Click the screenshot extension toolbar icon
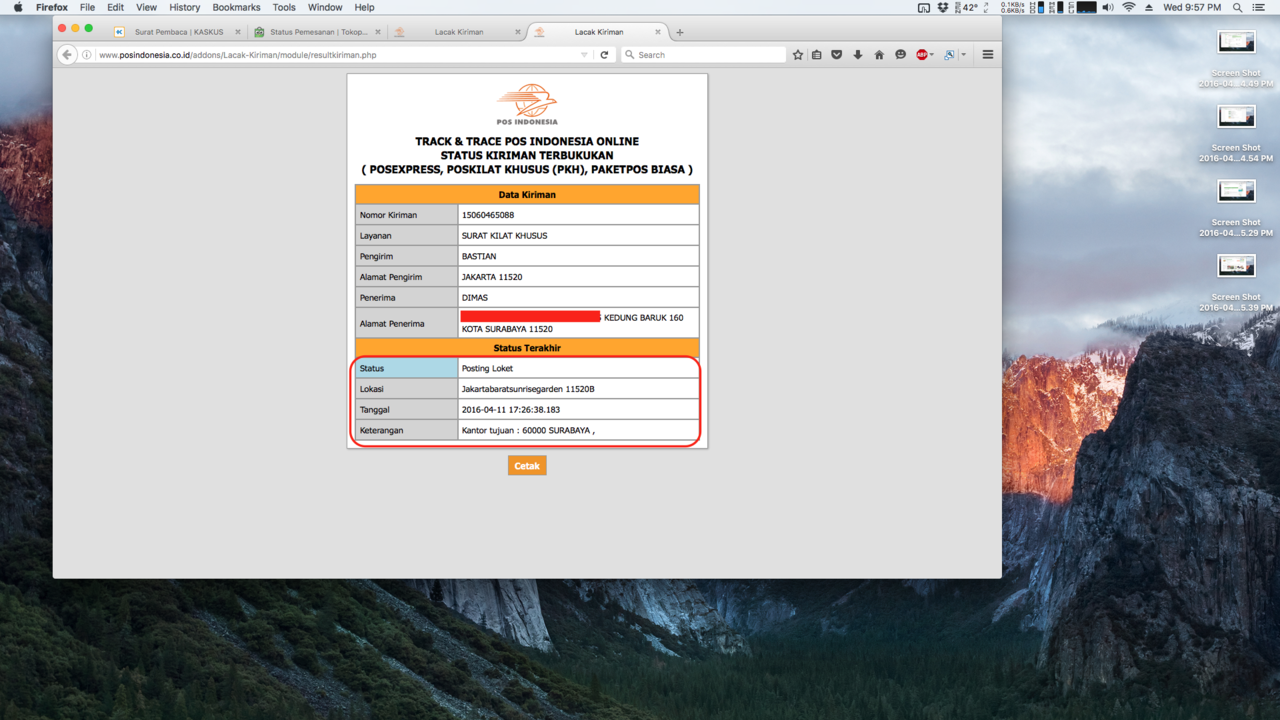Viewport: 1280px width, 720px height. [949, 55]
